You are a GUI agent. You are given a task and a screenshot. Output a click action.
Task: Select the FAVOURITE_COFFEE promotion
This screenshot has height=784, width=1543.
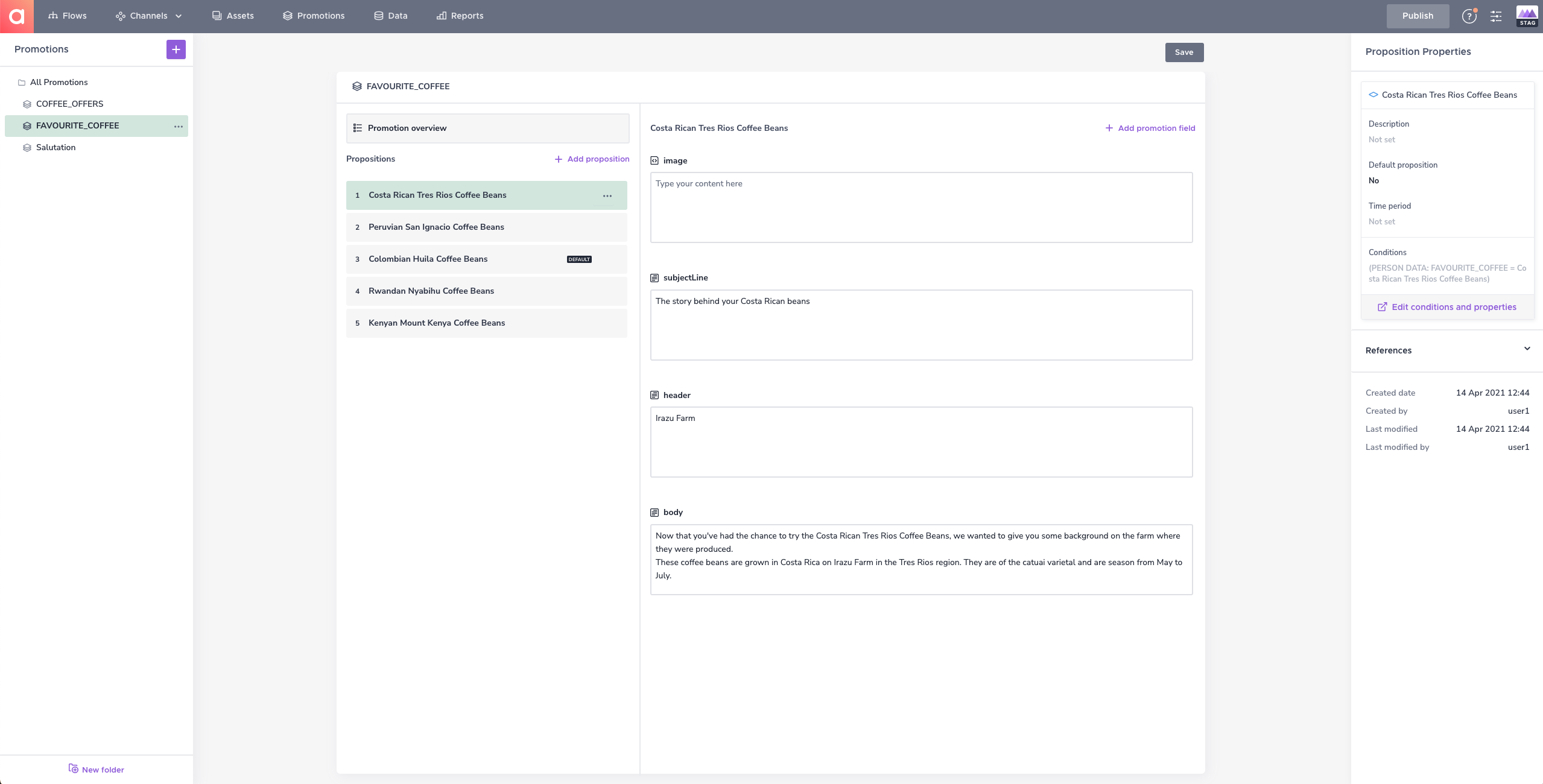pos(97,125)
